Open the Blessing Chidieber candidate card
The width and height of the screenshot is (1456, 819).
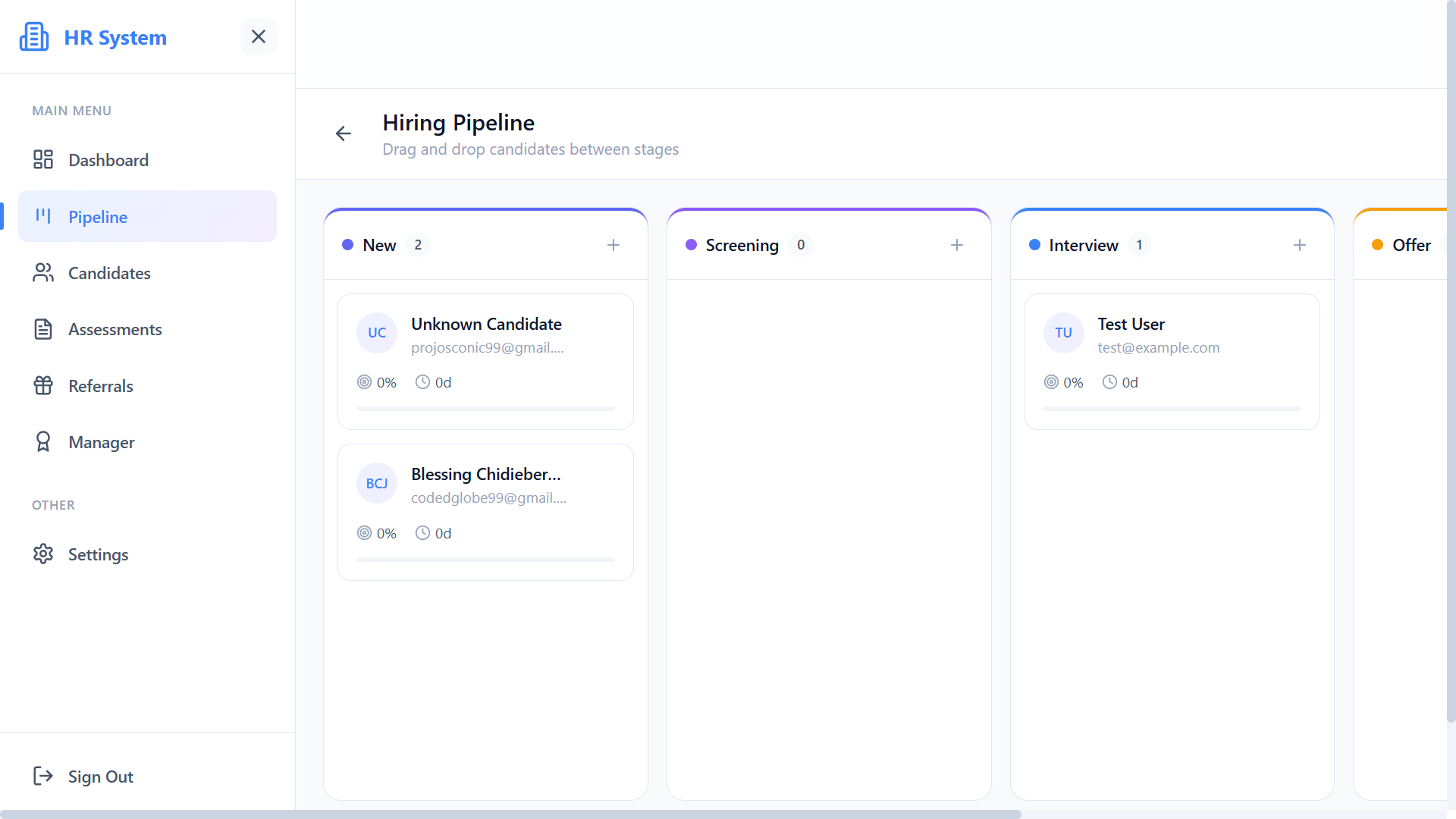click(x=485, y=511)
